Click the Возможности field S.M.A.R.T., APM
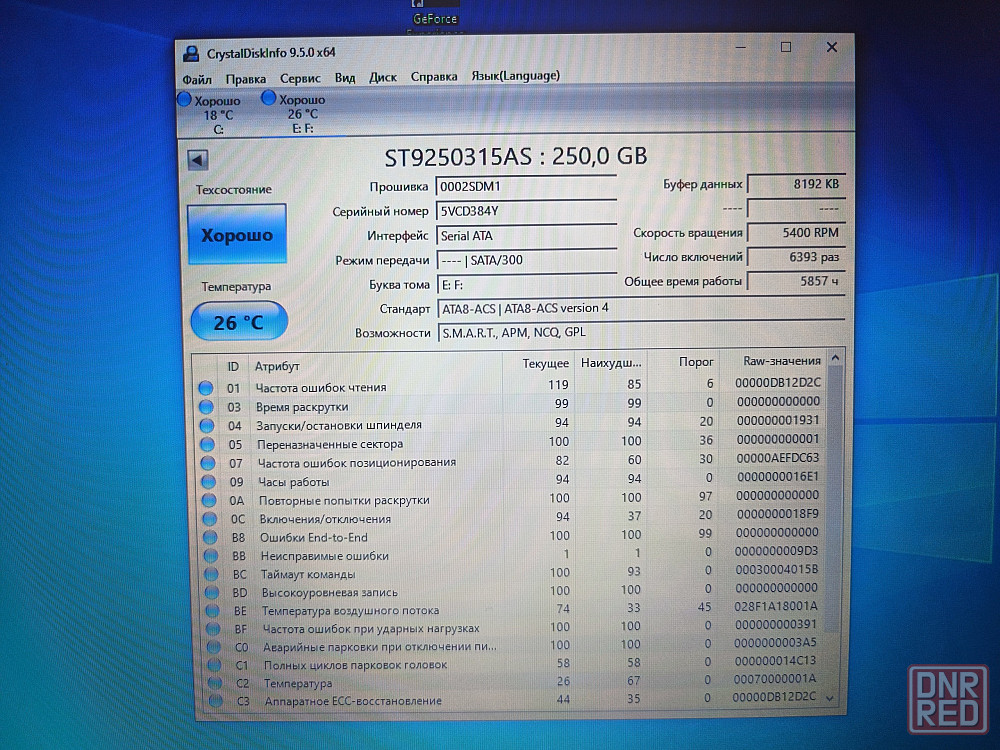Screen dimensions: 1000x750 point(642,333)
